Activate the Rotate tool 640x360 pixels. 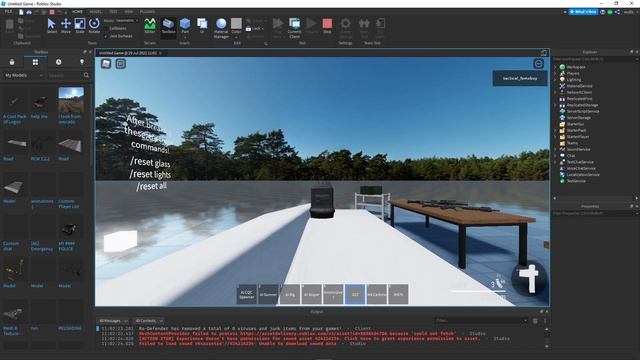[94, 25]
